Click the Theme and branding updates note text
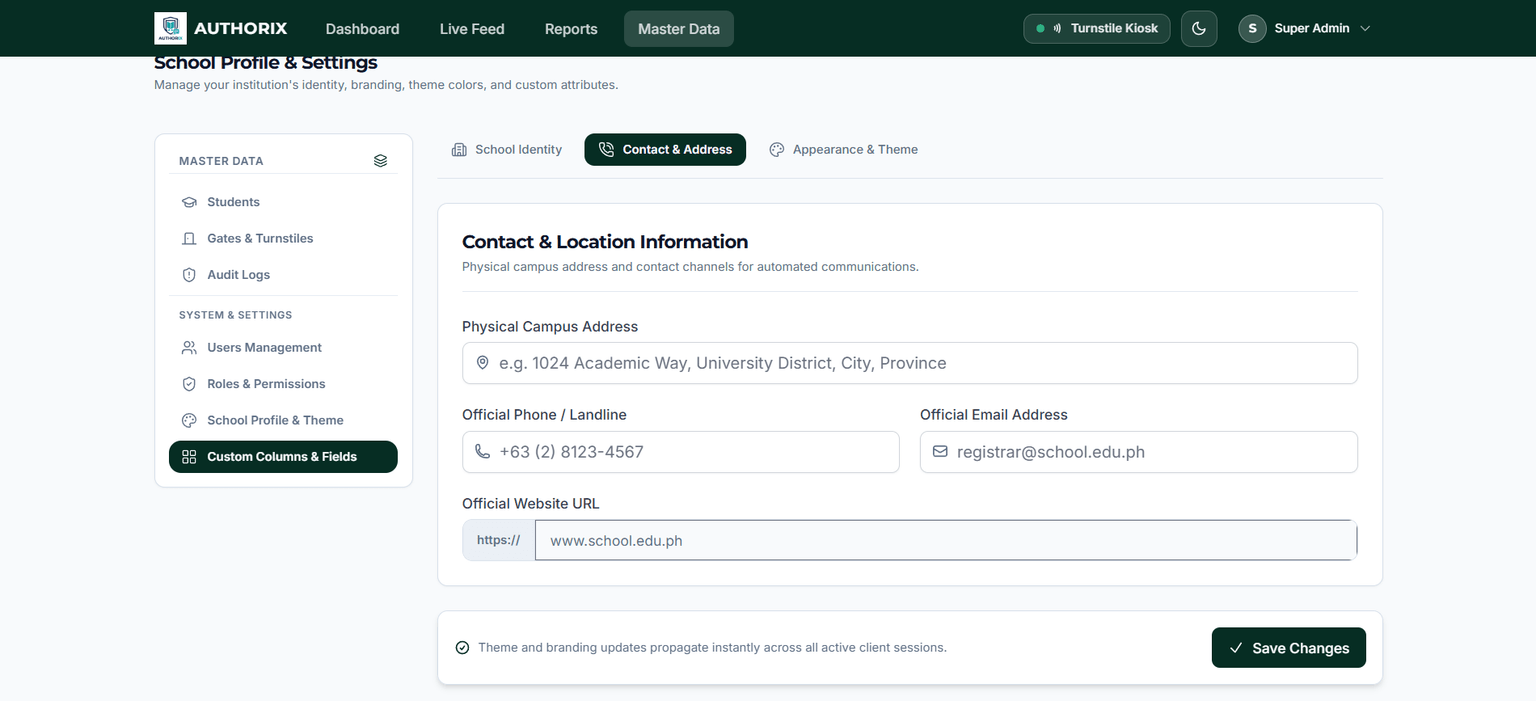 click(712, 648)
